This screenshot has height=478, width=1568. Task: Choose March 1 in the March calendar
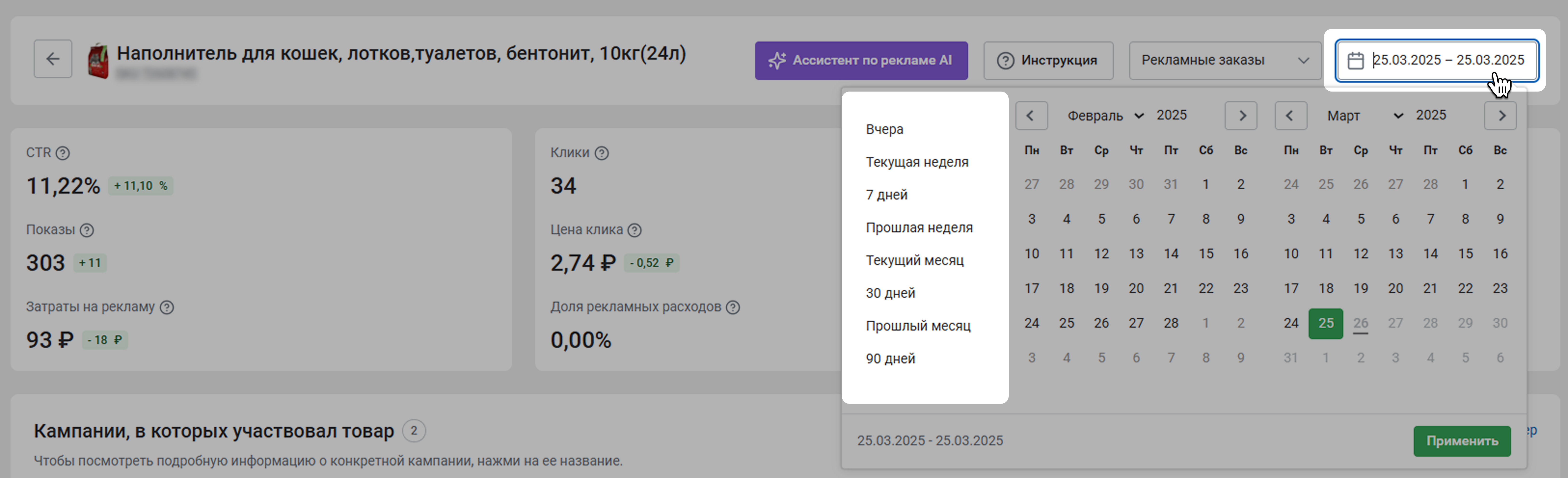coord(1465,184)
